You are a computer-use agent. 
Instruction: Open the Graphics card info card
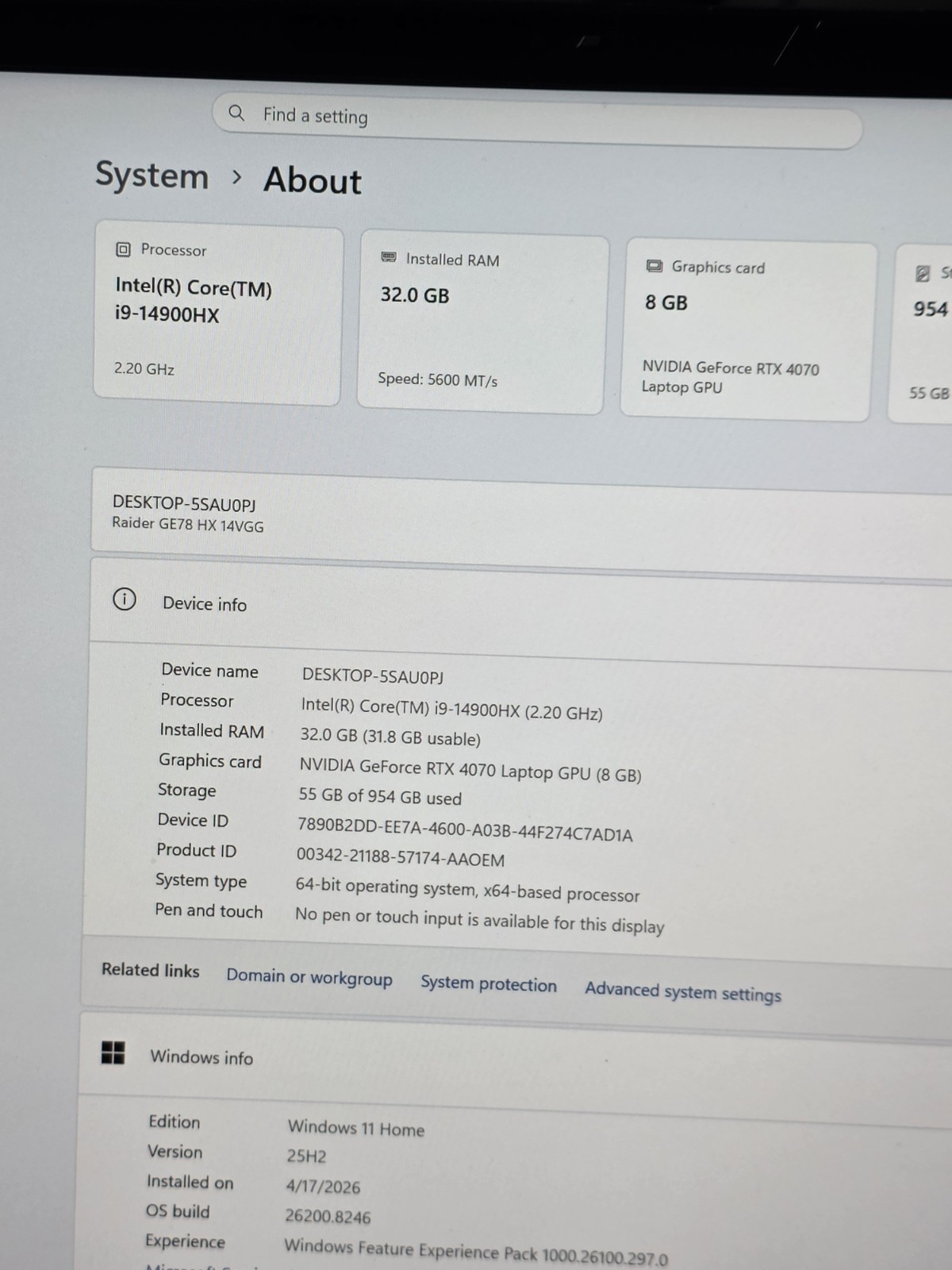(748, 330)
